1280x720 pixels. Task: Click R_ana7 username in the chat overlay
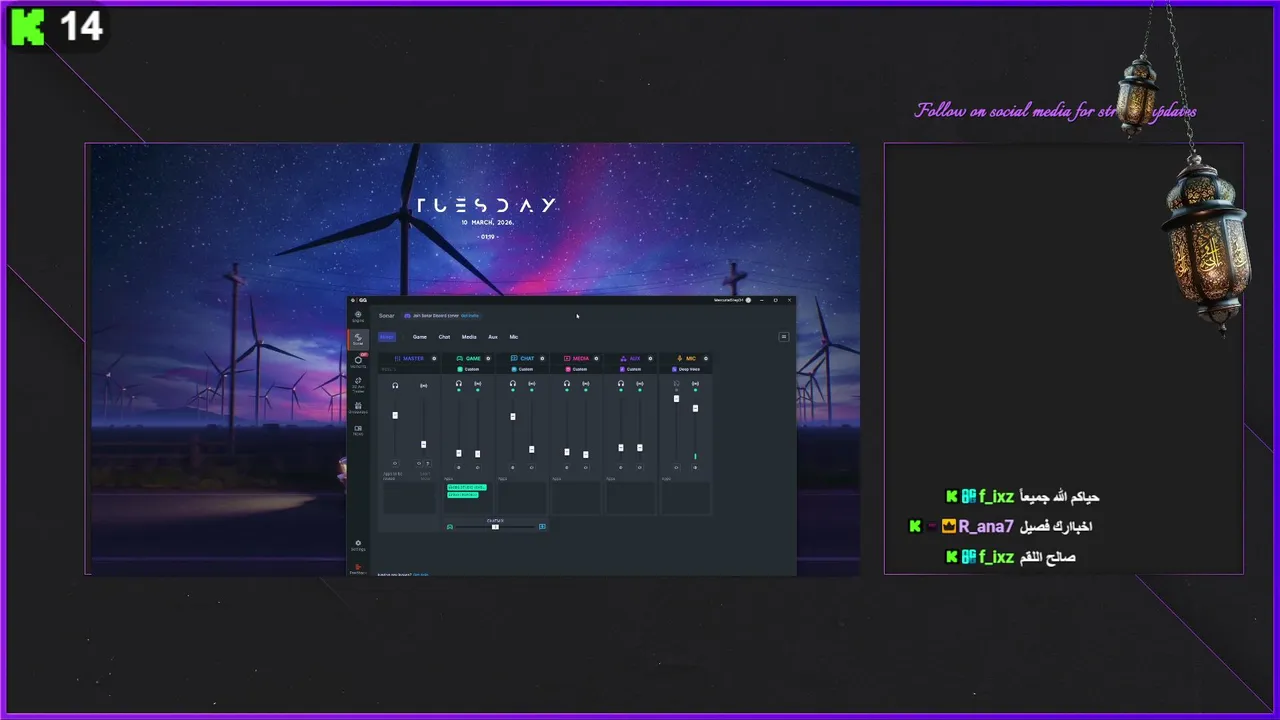(x=986, y=527)
